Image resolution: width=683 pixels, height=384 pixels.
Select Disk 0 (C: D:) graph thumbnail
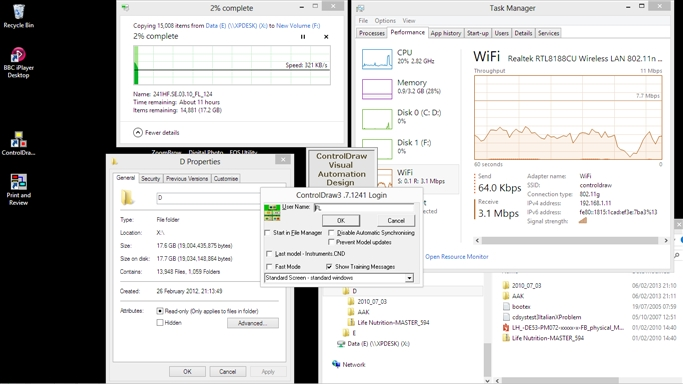tap(377, 119)
